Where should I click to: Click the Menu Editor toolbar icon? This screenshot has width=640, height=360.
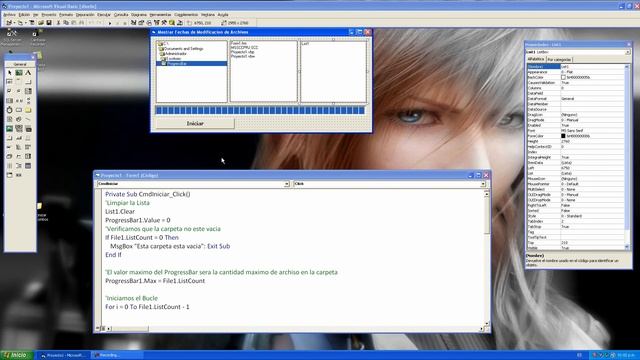pyautogui.click(x=32, y=23)
